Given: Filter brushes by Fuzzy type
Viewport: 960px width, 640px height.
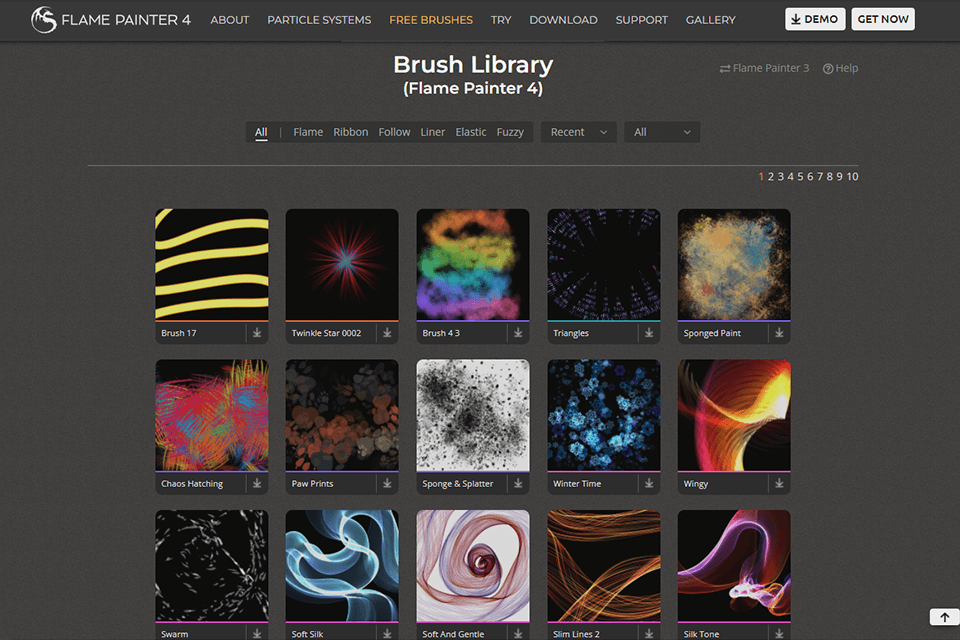Looking at the screenshot, I should point(510,132).
